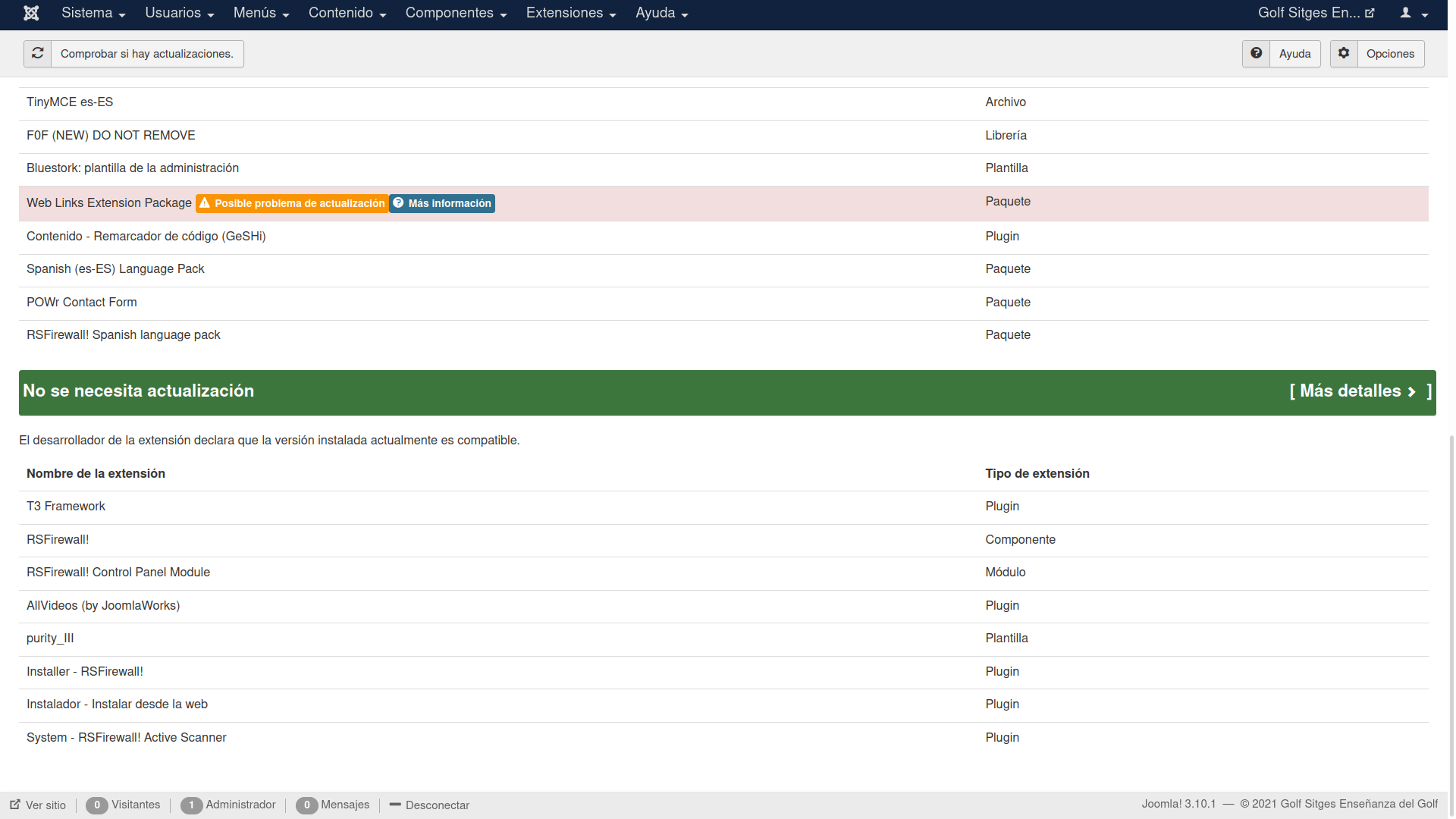Click Módulo type cell
The height and width of the screenshot is (819, 1456).
pyautogui.click(x=1005, y=573)
